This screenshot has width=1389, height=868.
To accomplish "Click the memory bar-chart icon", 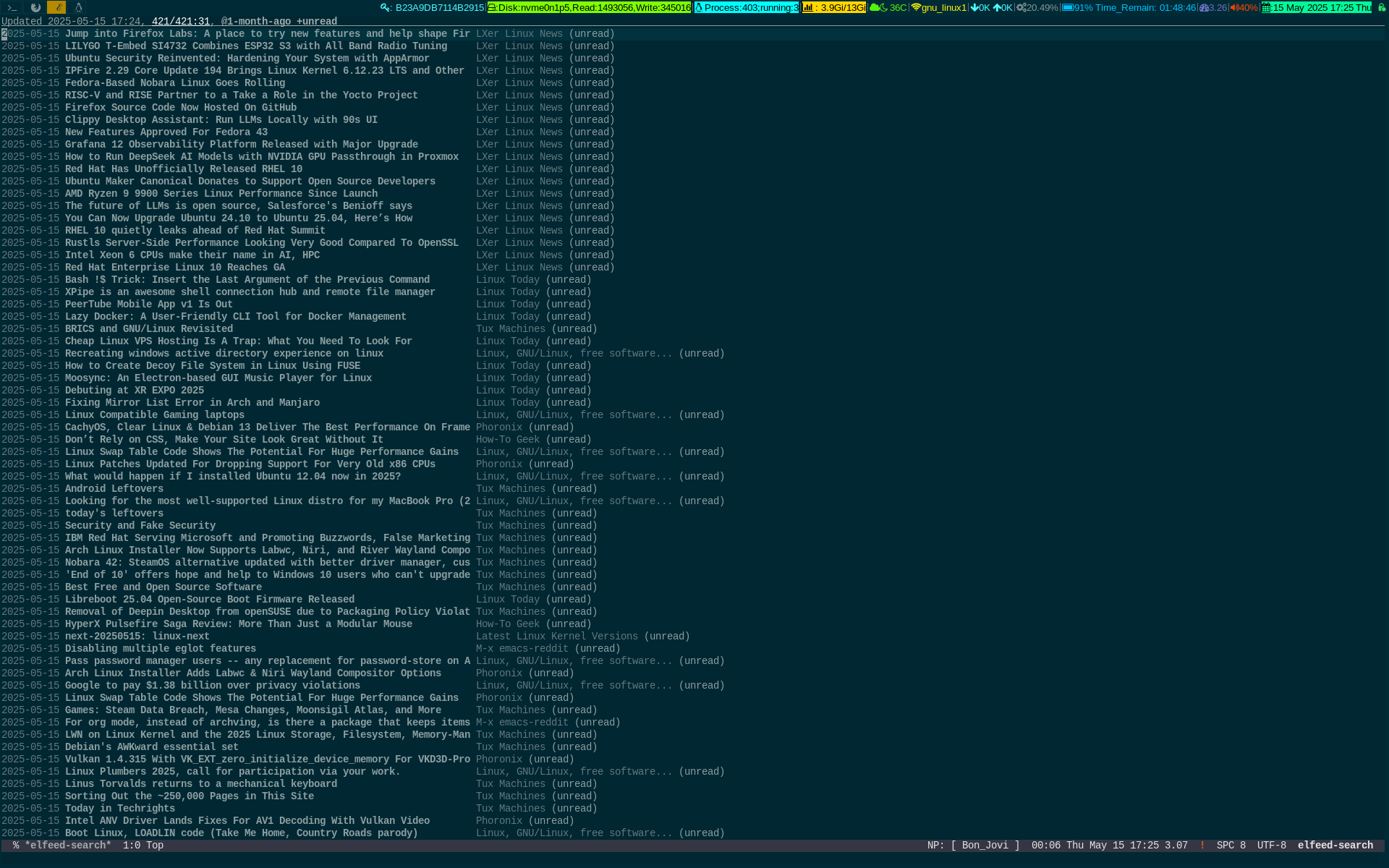I will 808,8.
